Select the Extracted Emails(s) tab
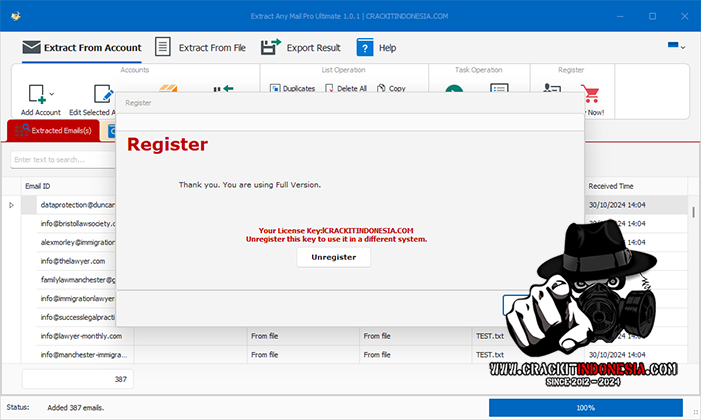The height and width of the screenshot is (420, 701). (x=54, y=131)
